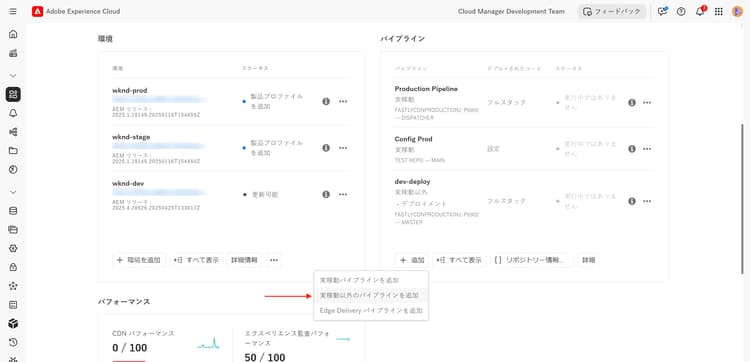Open more actions for wknd-stage
Screen dimensions: 750x362
(x=343, y=148)
